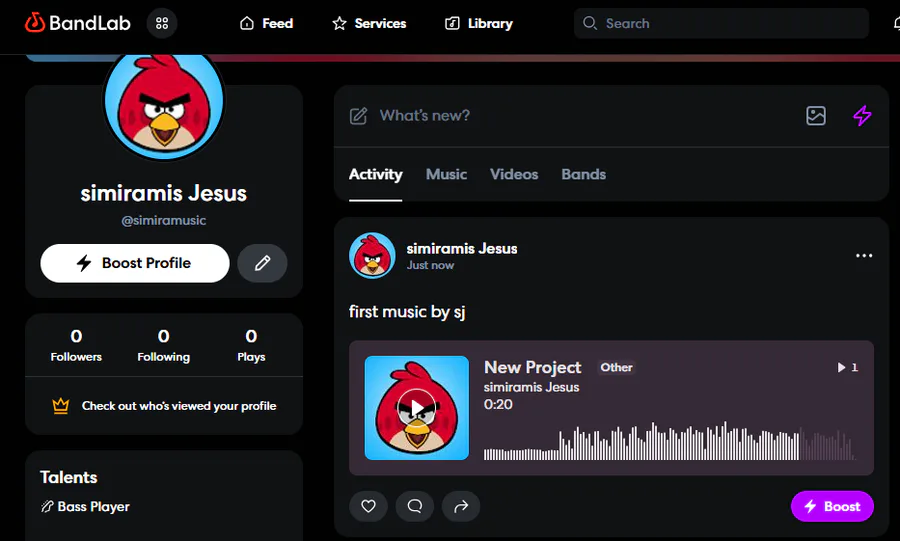Click the Other genre tag
The width and height of the screenshot is (900, 541).
(x=616, y=367)
